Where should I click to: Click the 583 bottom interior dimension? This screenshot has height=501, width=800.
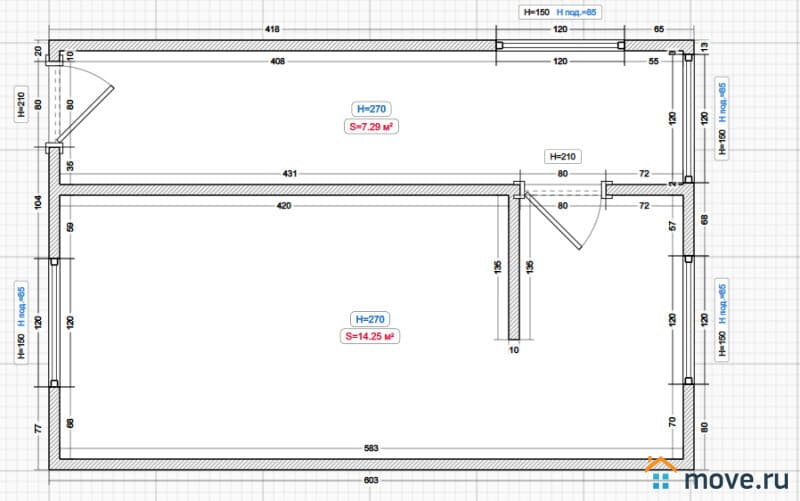[x=370, y=448]
